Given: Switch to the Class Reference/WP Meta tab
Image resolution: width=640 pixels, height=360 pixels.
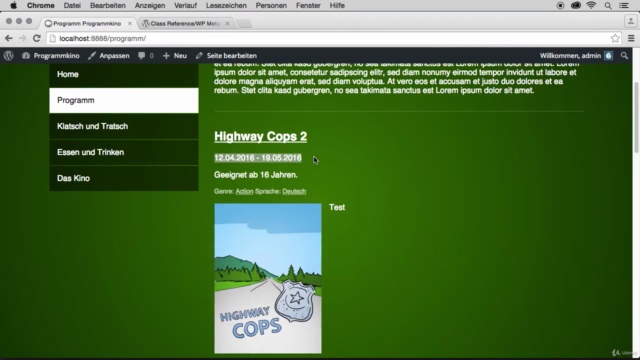Looking at the screenshot, I should [x=184, y=23].
